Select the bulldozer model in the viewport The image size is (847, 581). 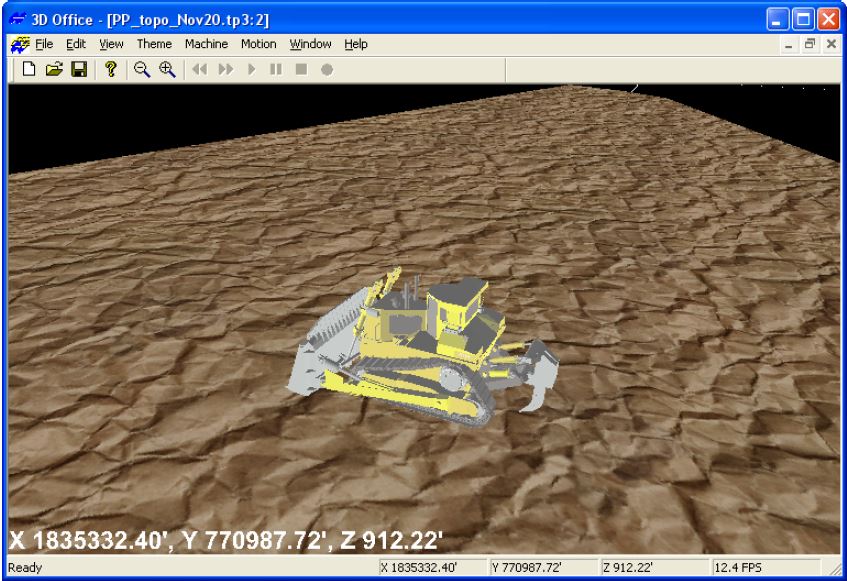421,348
